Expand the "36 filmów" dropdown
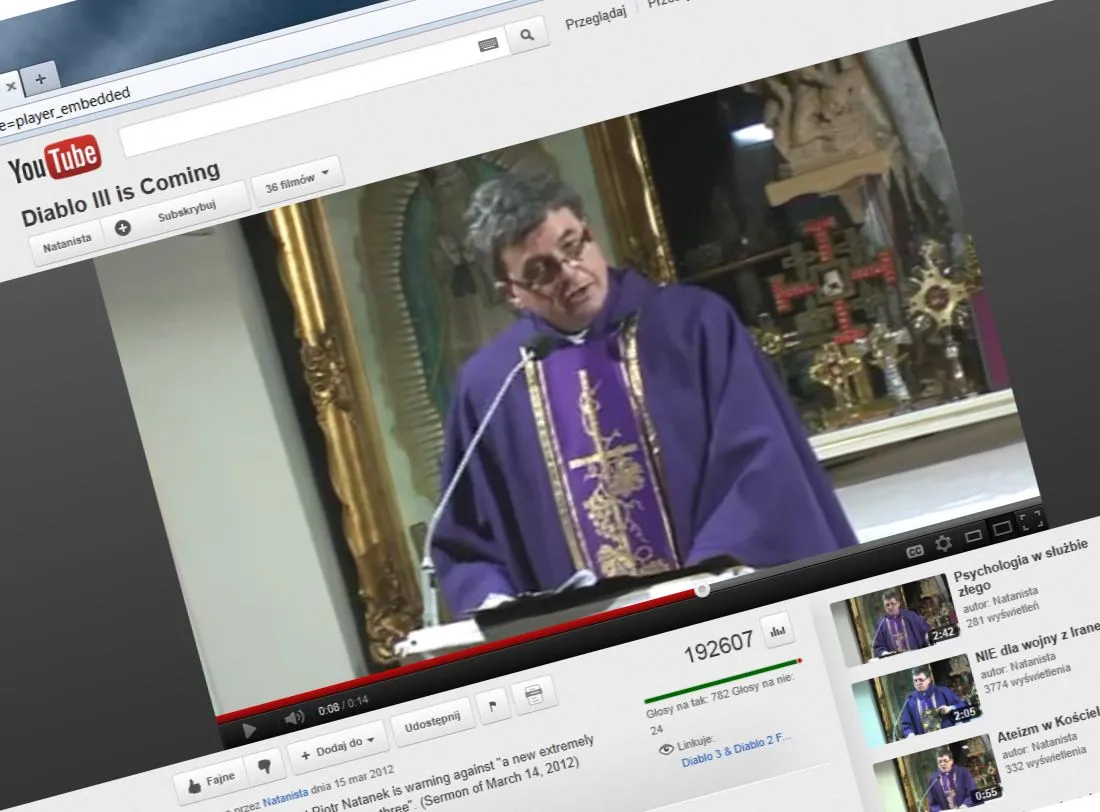The width and height of the screenshot is (1100, 812). point(297,181)
